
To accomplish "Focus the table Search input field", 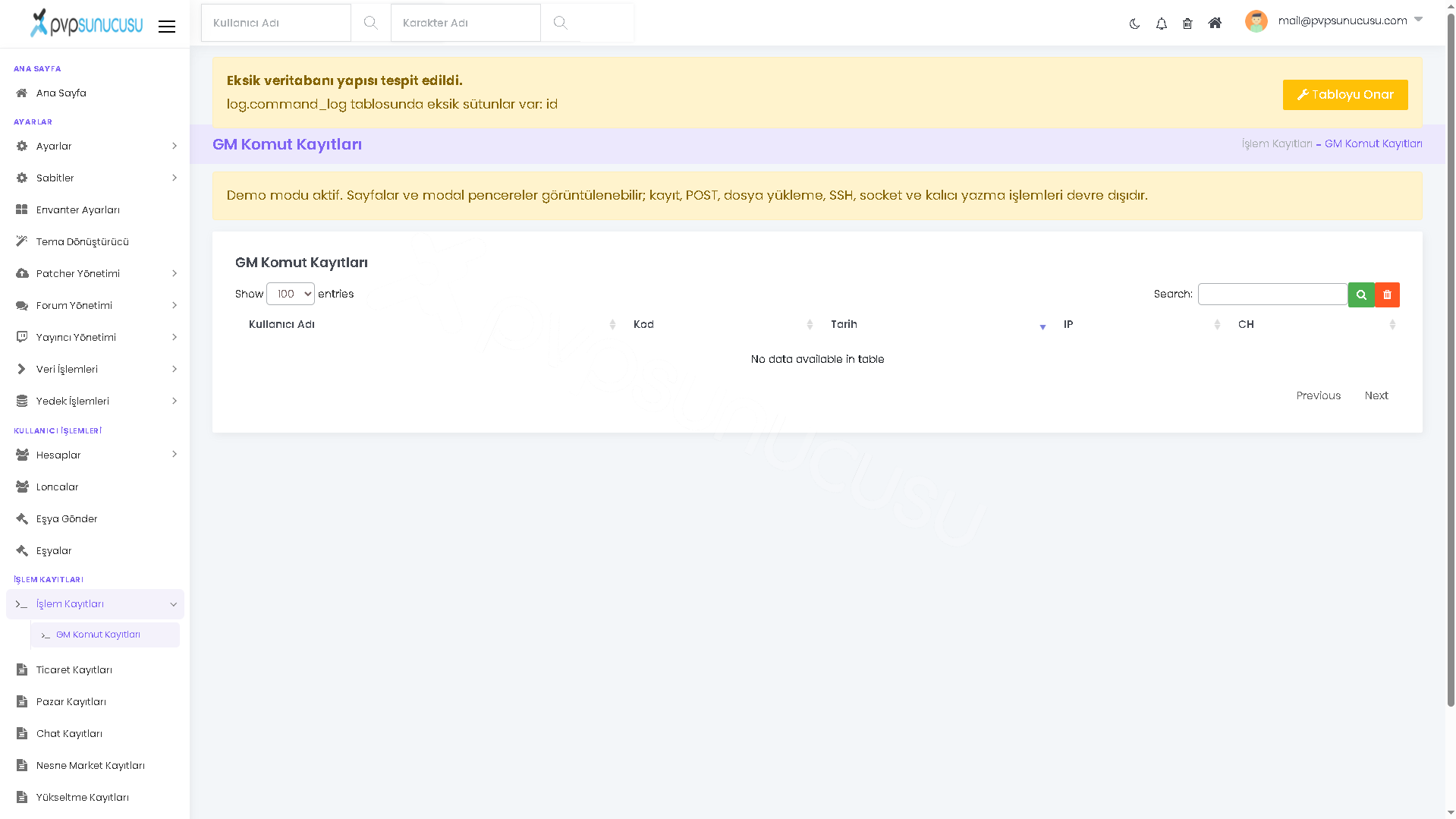I will tap(1272, 294).
